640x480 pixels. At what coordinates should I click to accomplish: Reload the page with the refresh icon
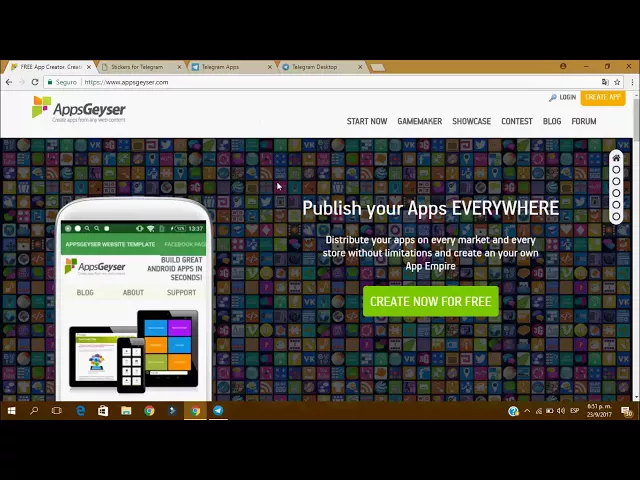point(35,82)
